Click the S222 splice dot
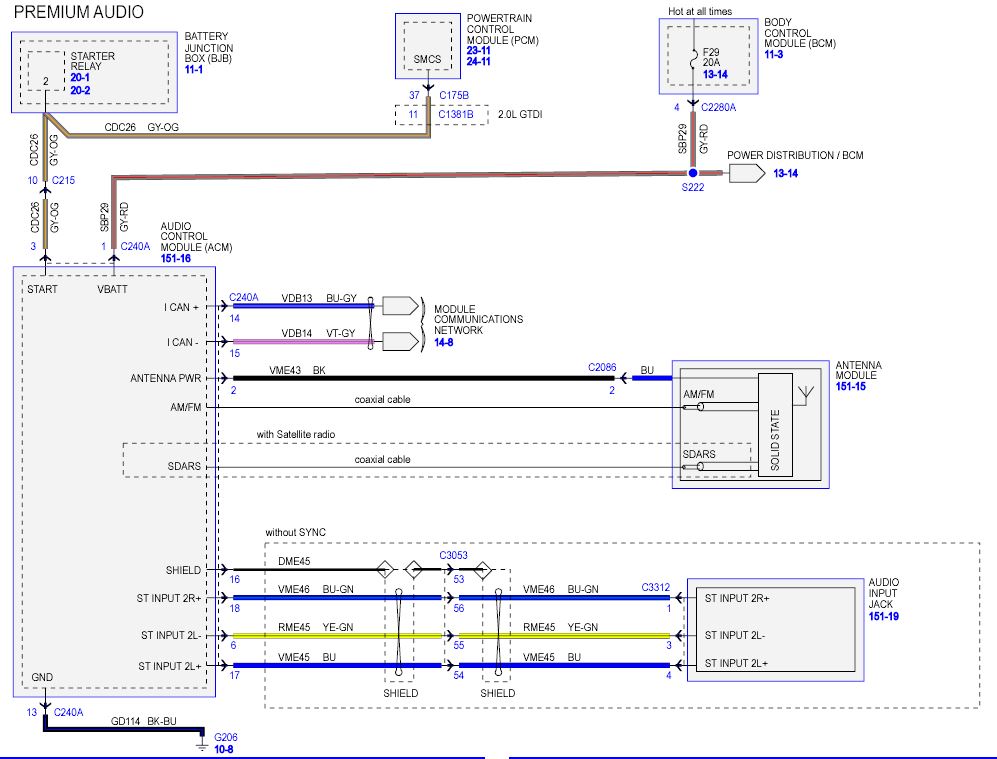The width and height of the screenshot is (997, 759). pyautogui.click(x=691, y=173)
